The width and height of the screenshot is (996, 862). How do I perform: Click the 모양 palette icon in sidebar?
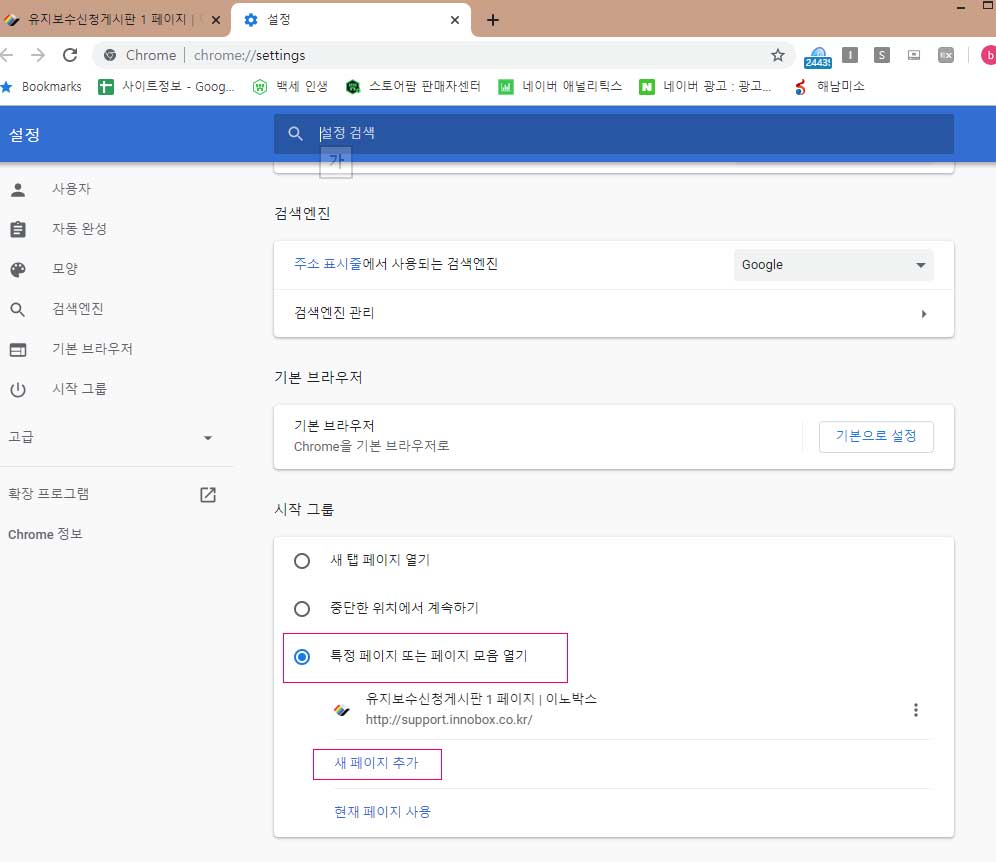click(x=18, y=269)
